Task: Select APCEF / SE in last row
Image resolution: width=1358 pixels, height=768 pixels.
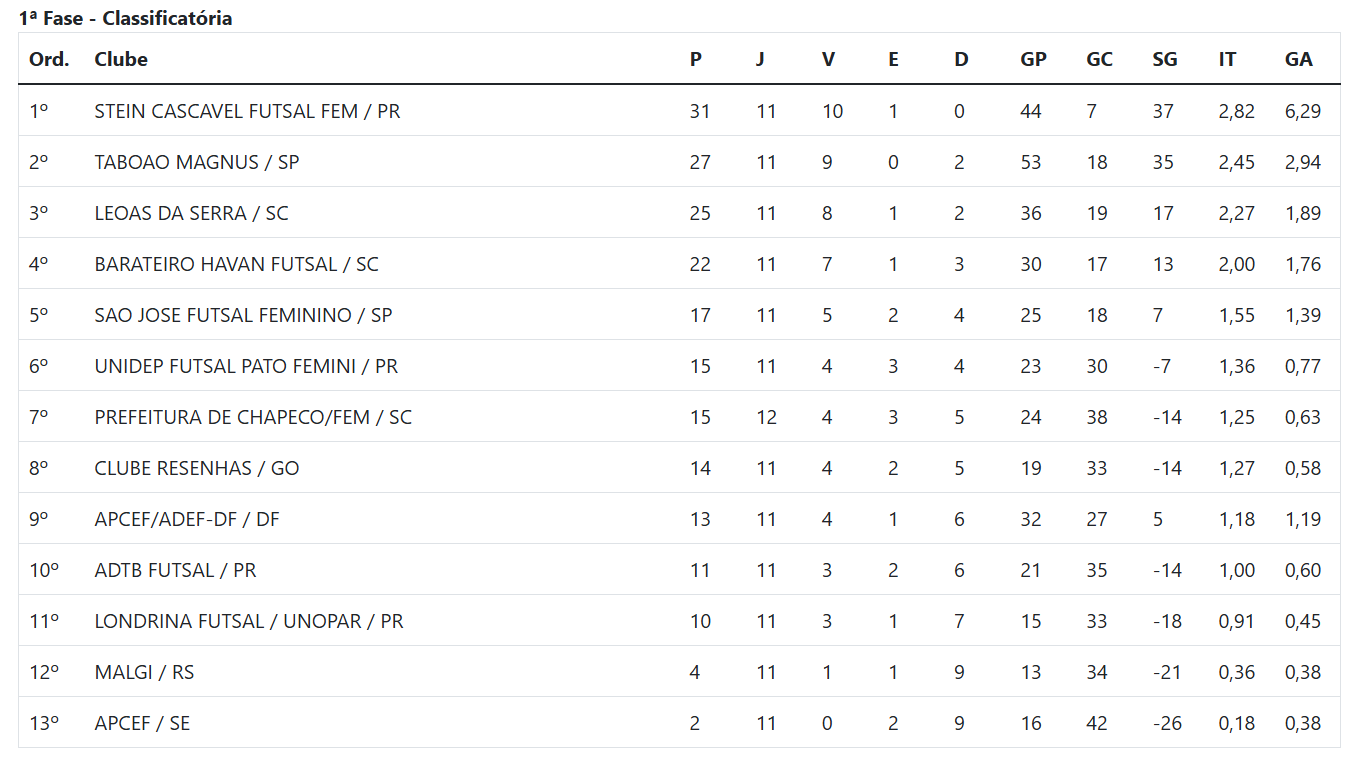Action: [x=142, y=723]
